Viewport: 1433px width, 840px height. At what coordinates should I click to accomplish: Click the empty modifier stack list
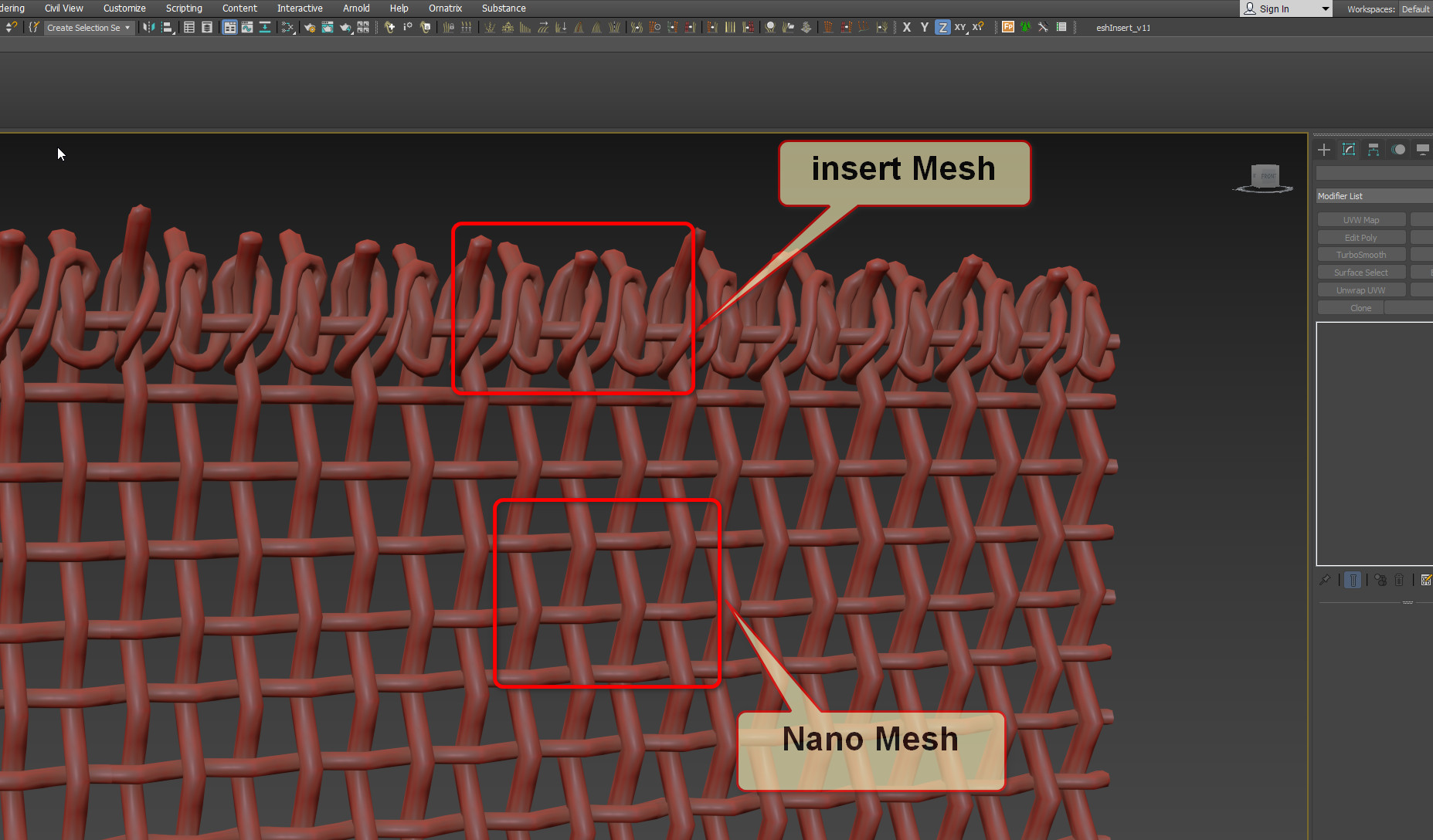[x=1374, y=444]
